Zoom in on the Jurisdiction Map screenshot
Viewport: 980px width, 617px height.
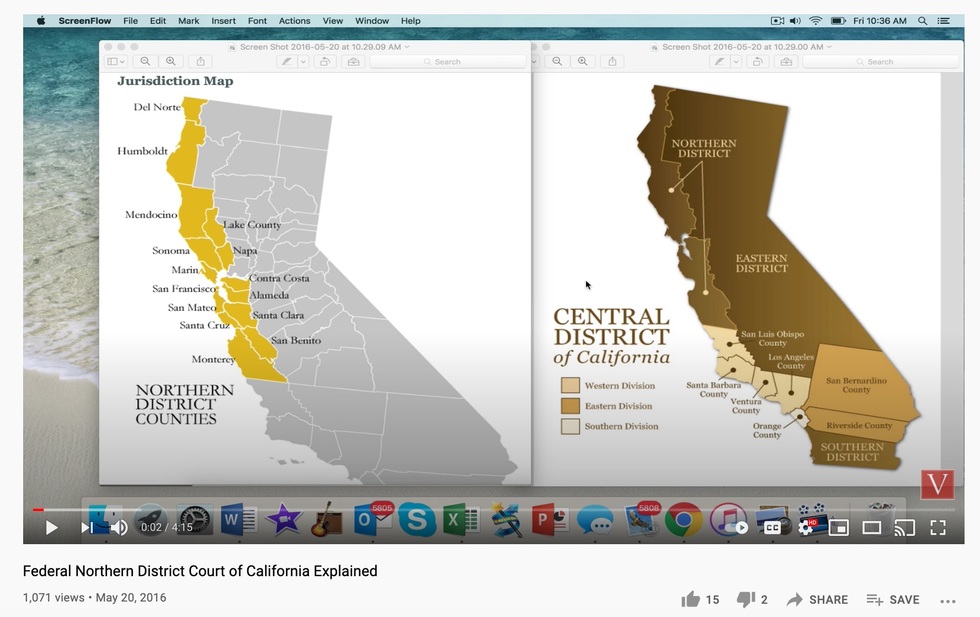[170, 61]
